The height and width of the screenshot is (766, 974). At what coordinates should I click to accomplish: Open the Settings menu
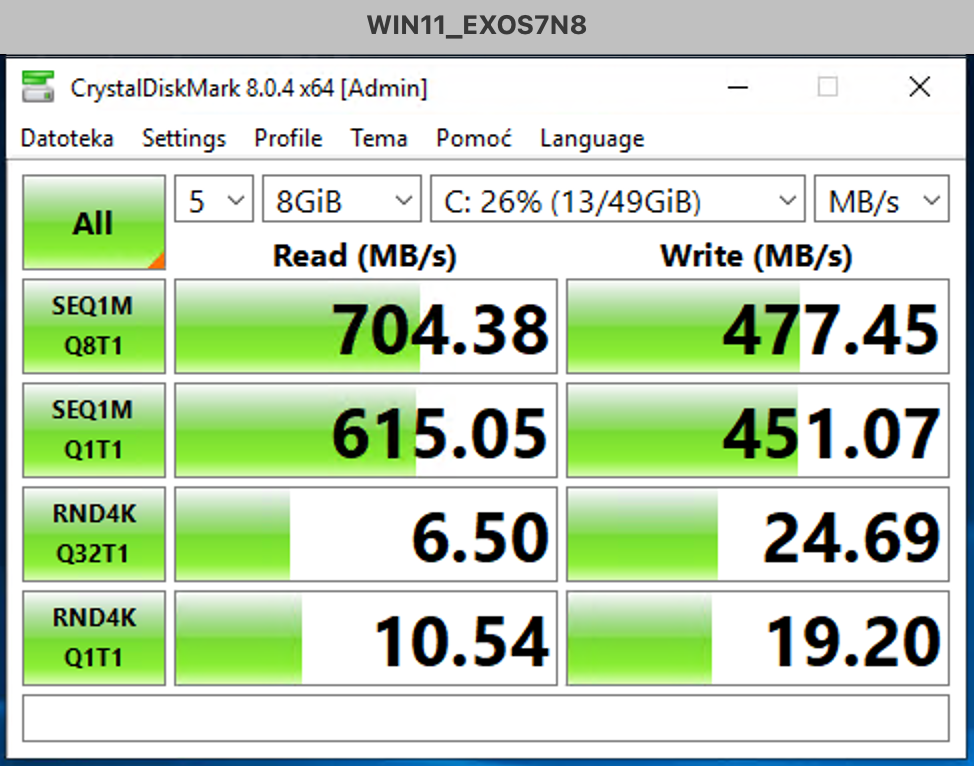pos(184,138)
